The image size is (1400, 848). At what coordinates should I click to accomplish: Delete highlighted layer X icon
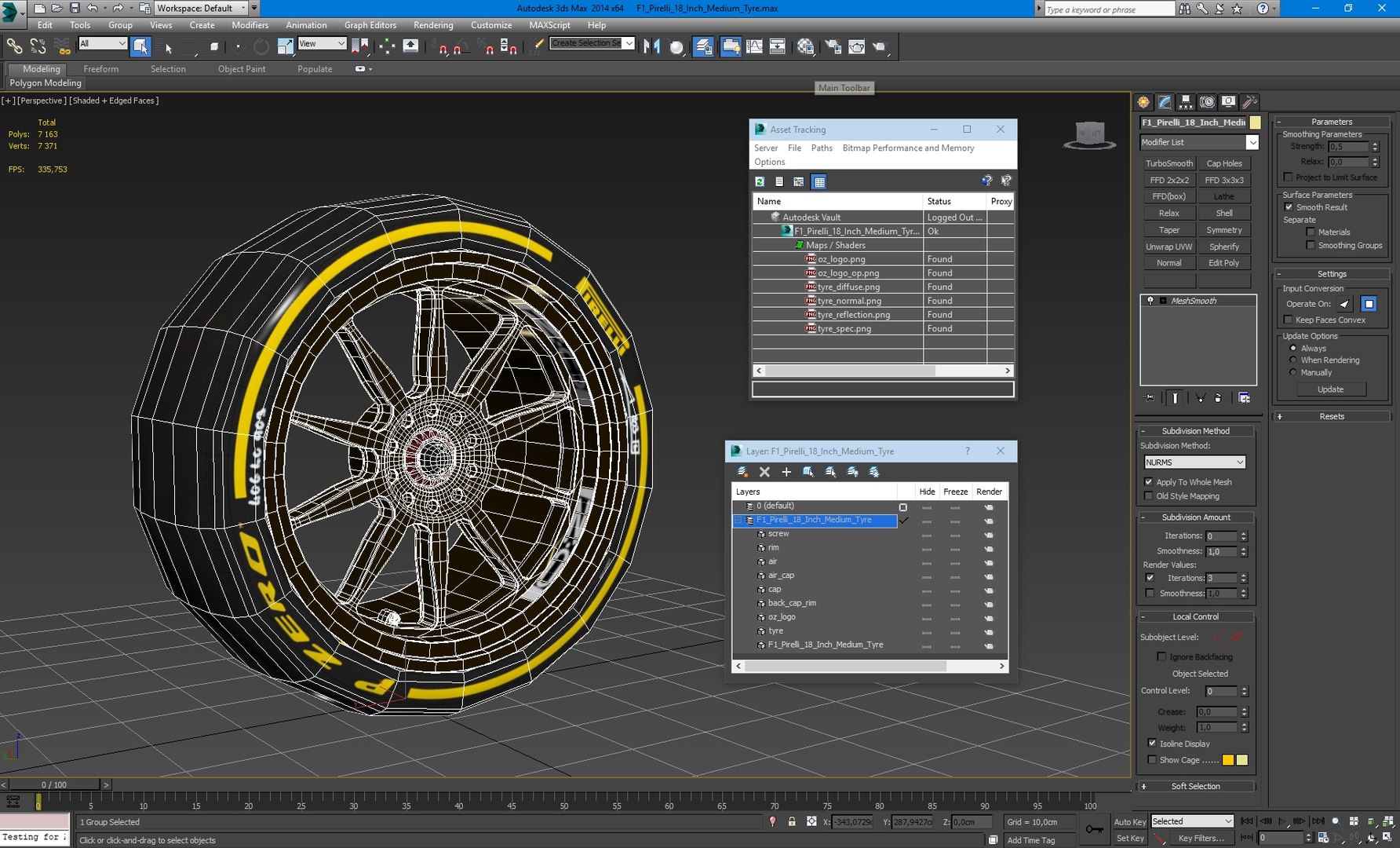pos(764,472)
